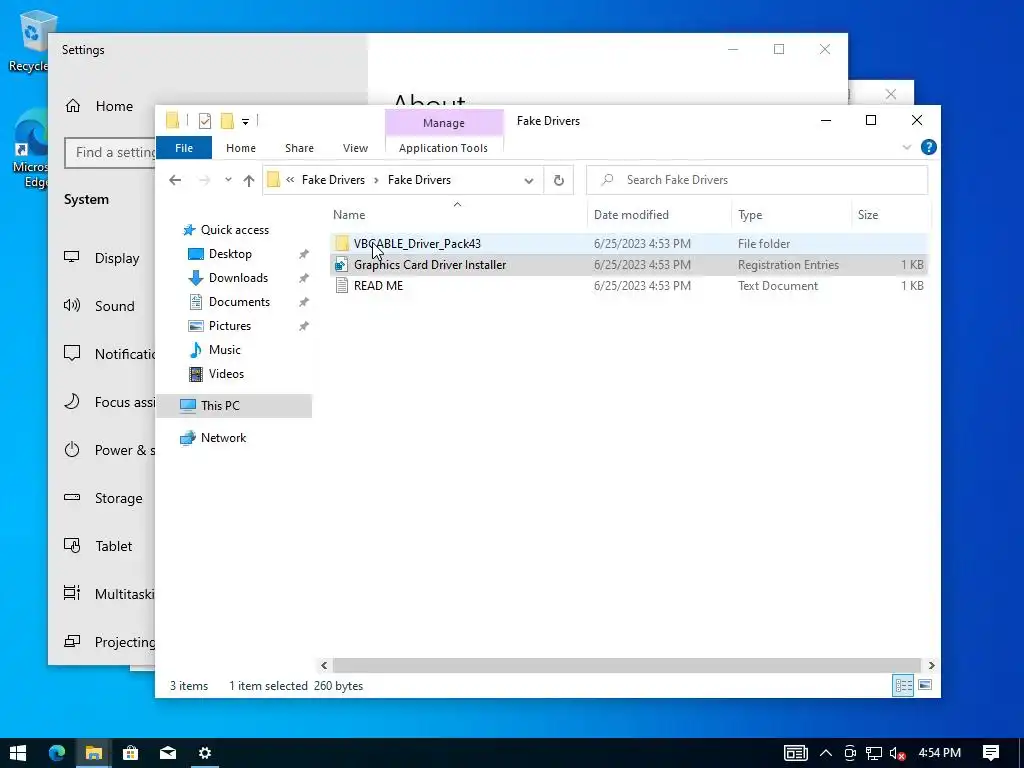Click the network icon in system tray

pos(874,754)
